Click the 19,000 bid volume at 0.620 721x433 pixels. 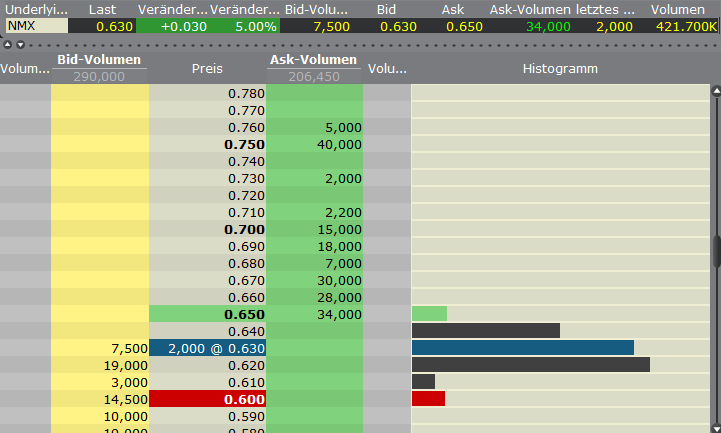coord(99,364)
